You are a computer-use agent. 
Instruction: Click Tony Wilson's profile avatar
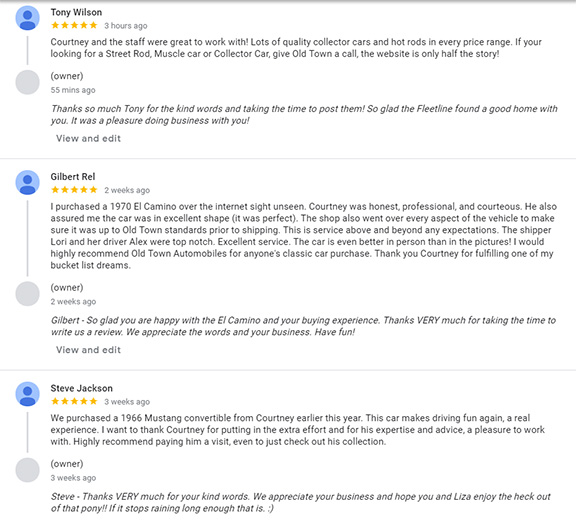(x=28, y=18)
